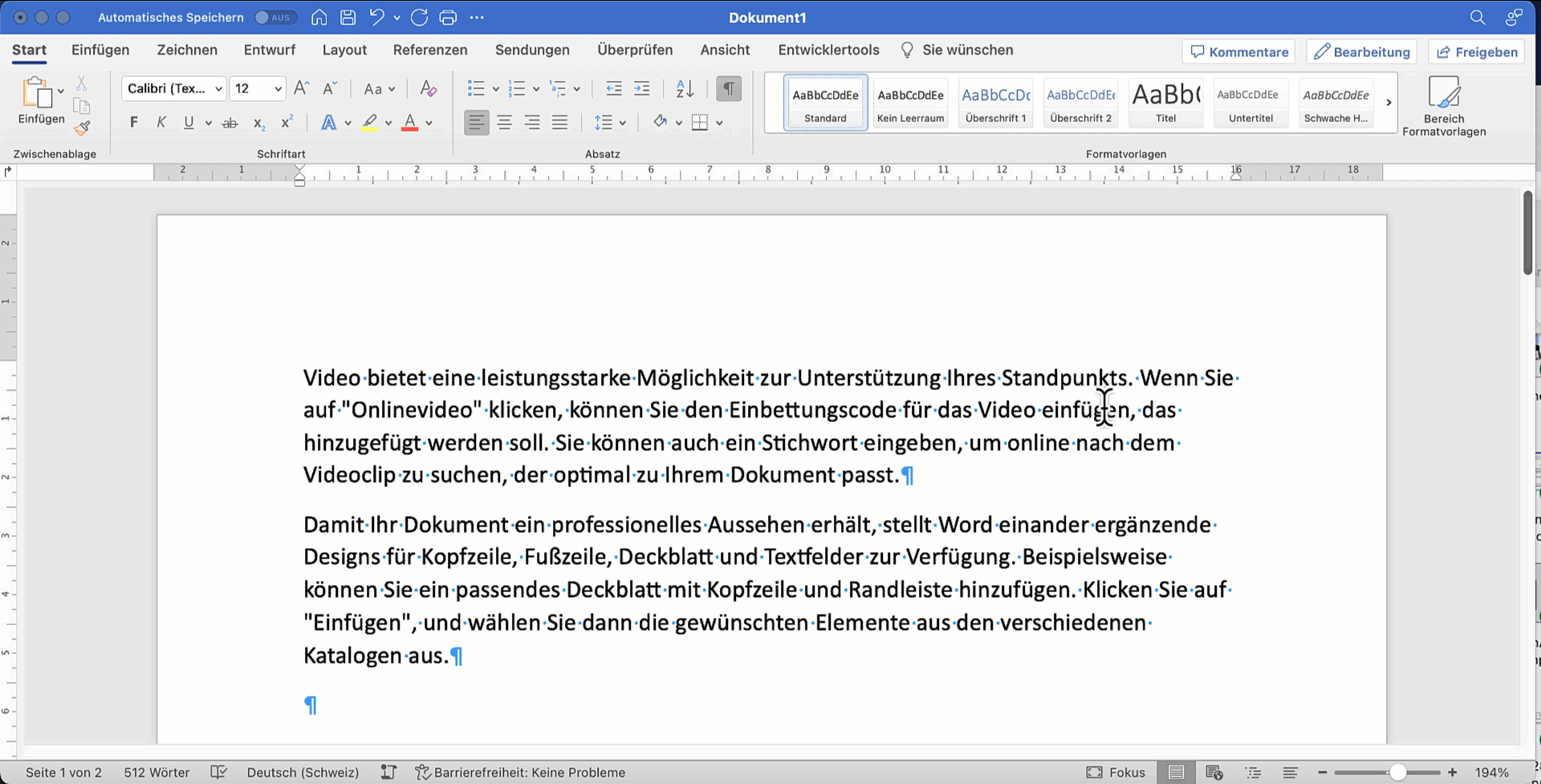Viewport: 1541px width, 784px height.
Task: Click the Sort A-Z icon
Action: [685, 88]
